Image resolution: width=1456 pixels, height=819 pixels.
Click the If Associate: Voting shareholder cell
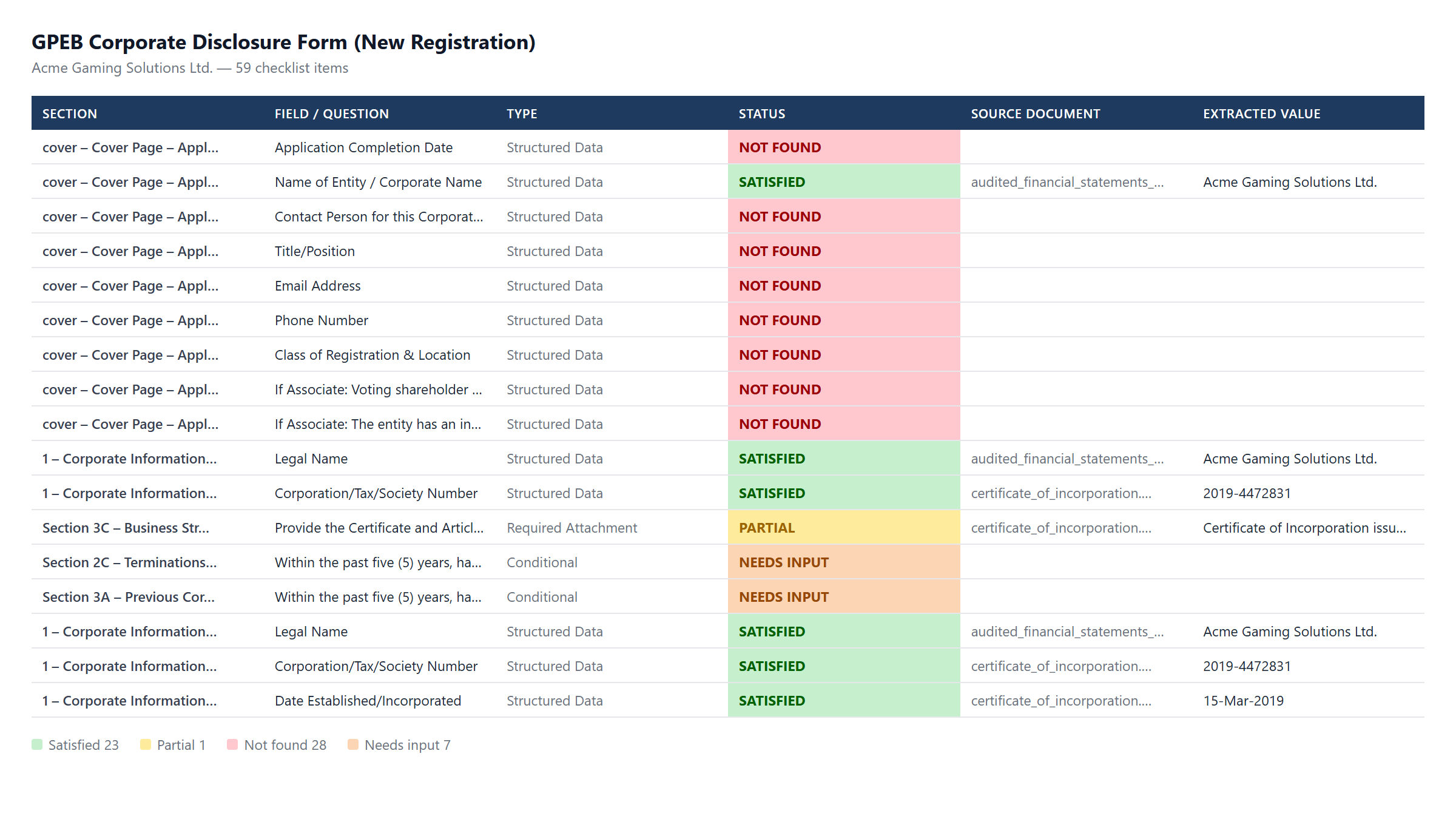tap(379, 389)
